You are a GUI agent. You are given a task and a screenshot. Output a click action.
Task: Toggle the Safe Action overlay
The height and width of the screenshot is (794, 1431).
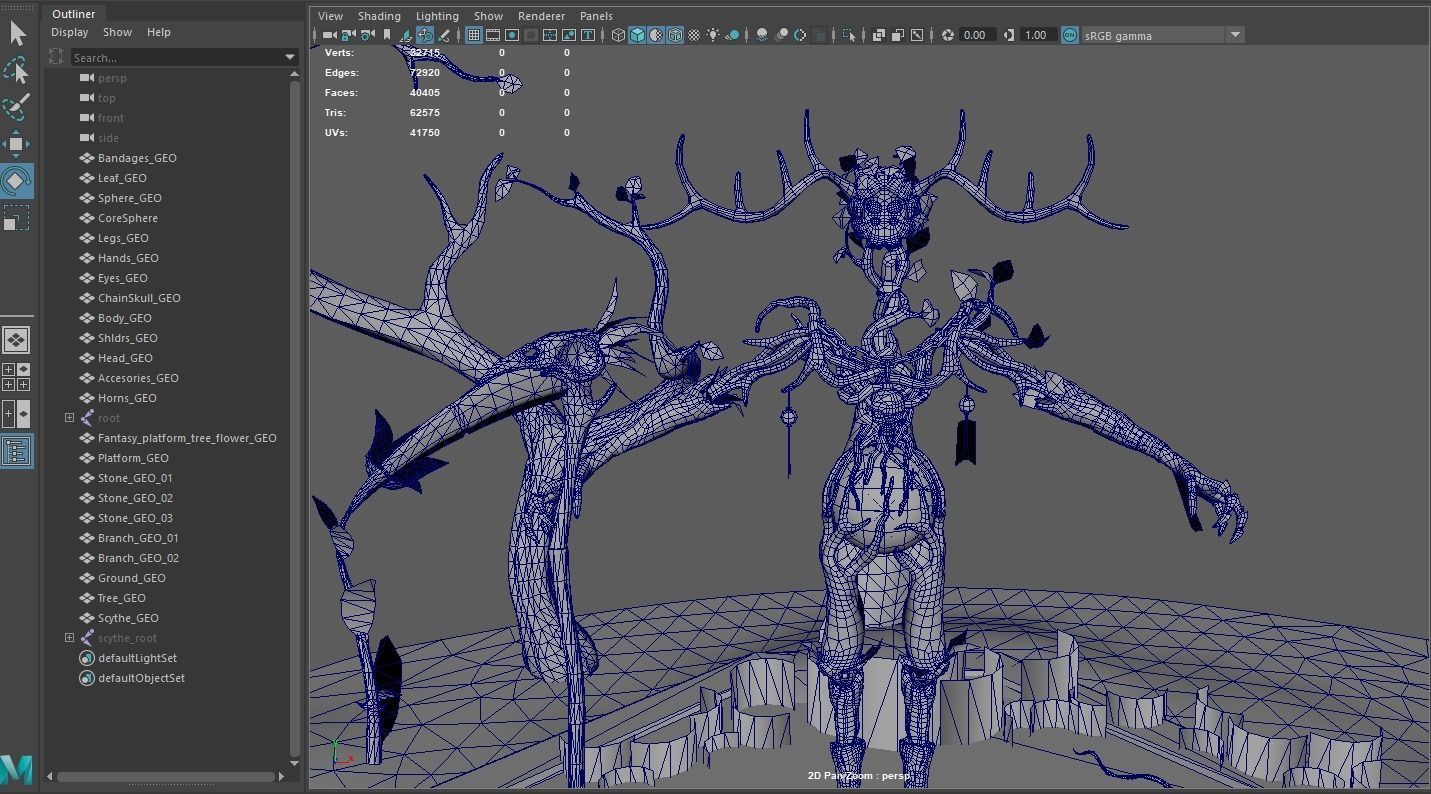click(569, 35)
